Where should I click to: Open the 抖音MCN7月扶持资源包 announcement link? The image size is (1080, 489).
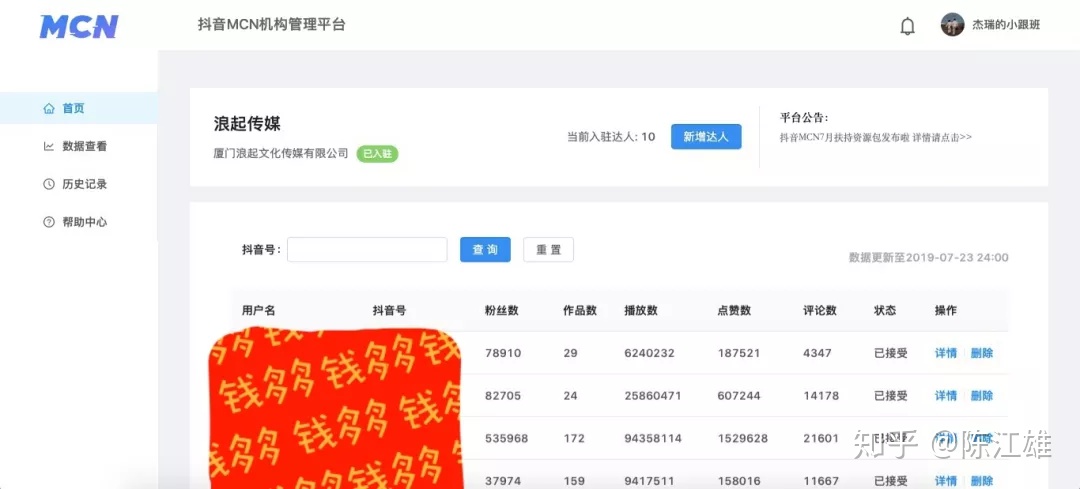tap(875, 137)
